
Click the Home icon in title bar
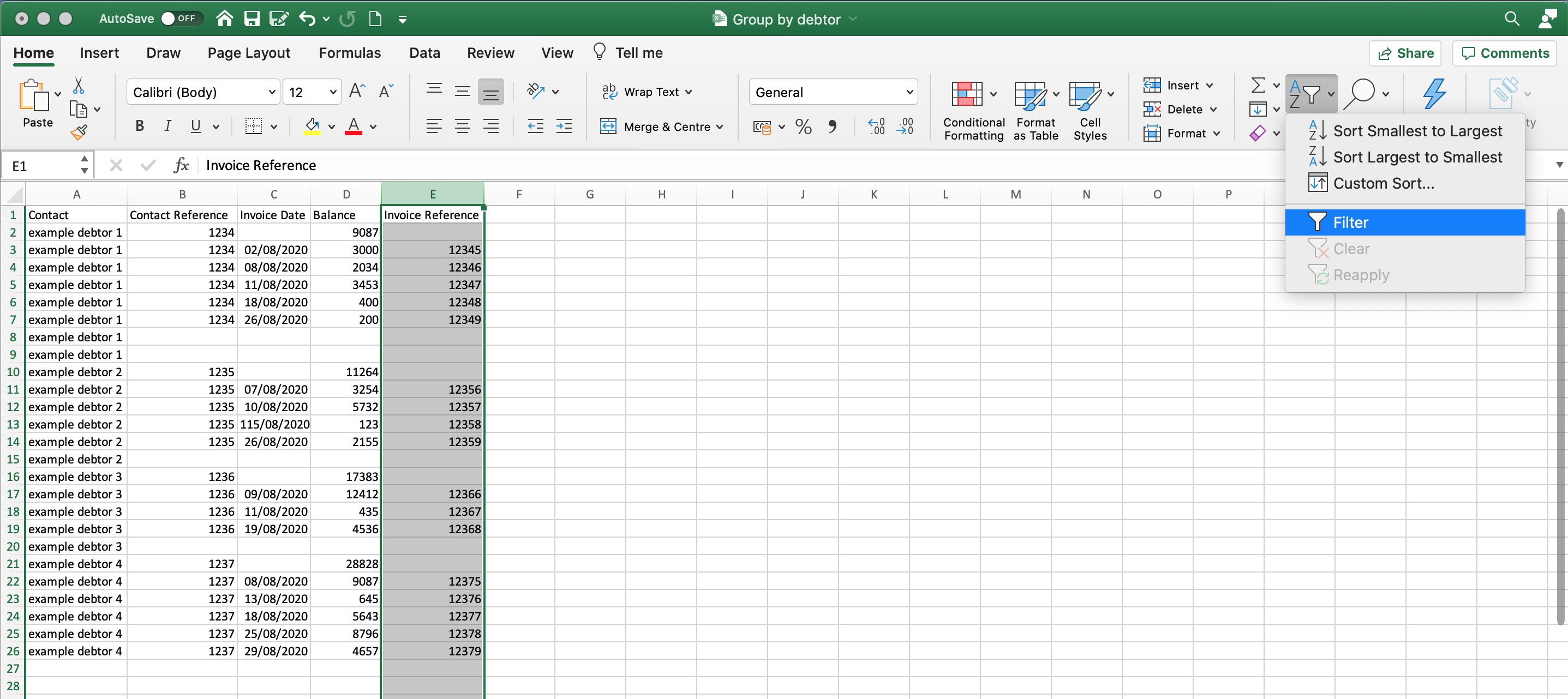coord(225,19)
